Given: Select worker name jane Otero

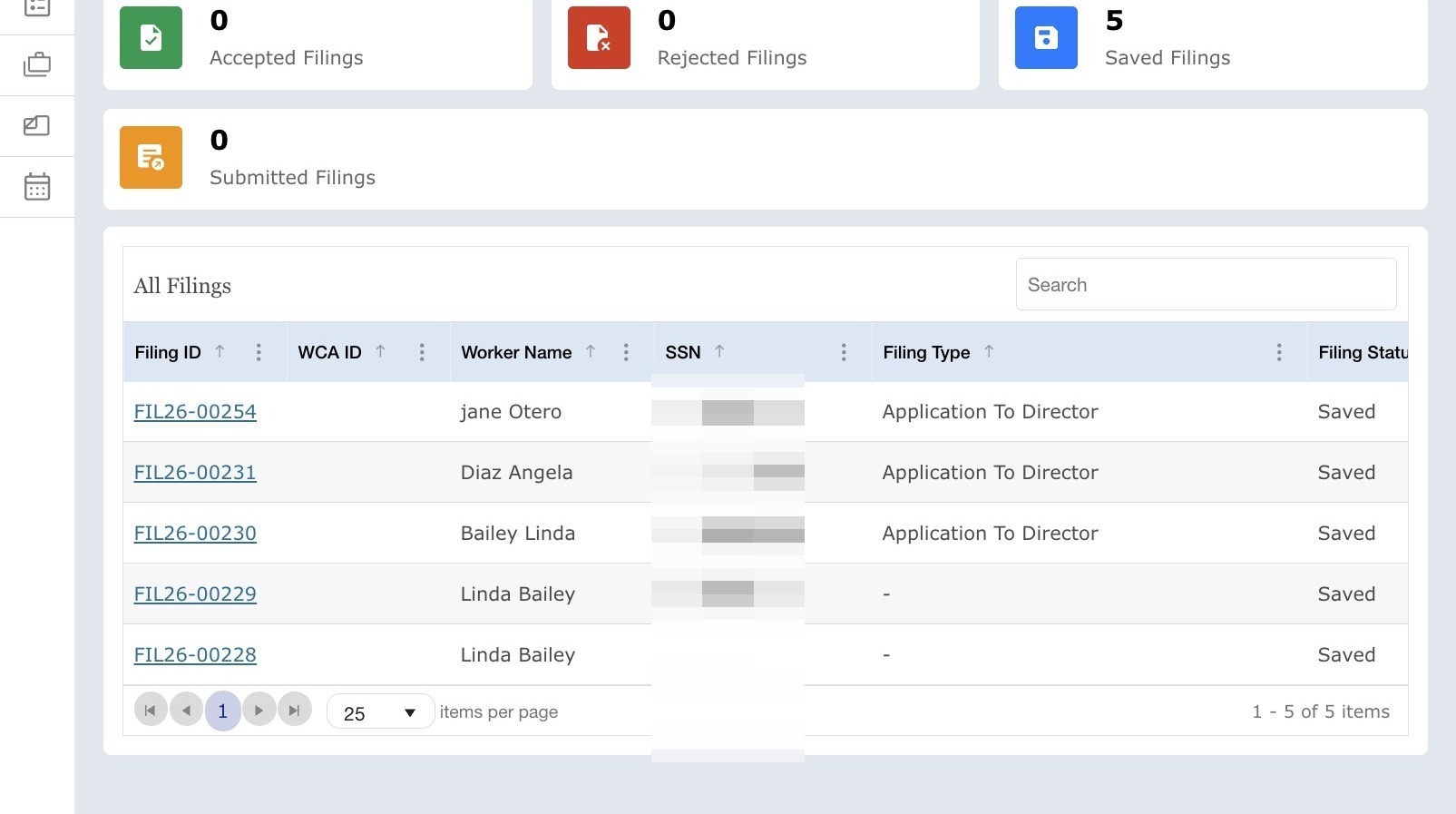Looking at the screenshot, I should click(511, 412).
